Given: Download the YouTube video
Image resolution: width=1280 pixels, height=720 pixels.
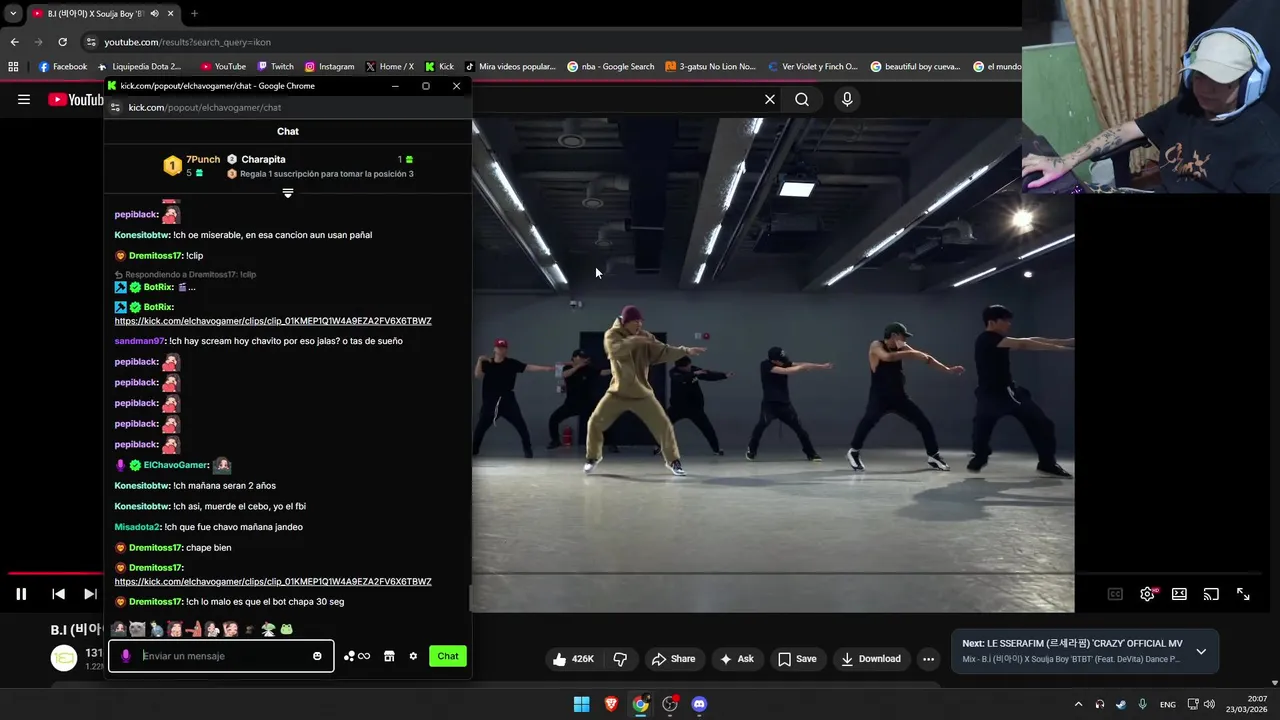Looking at the screenshot, I should [871, 659].
